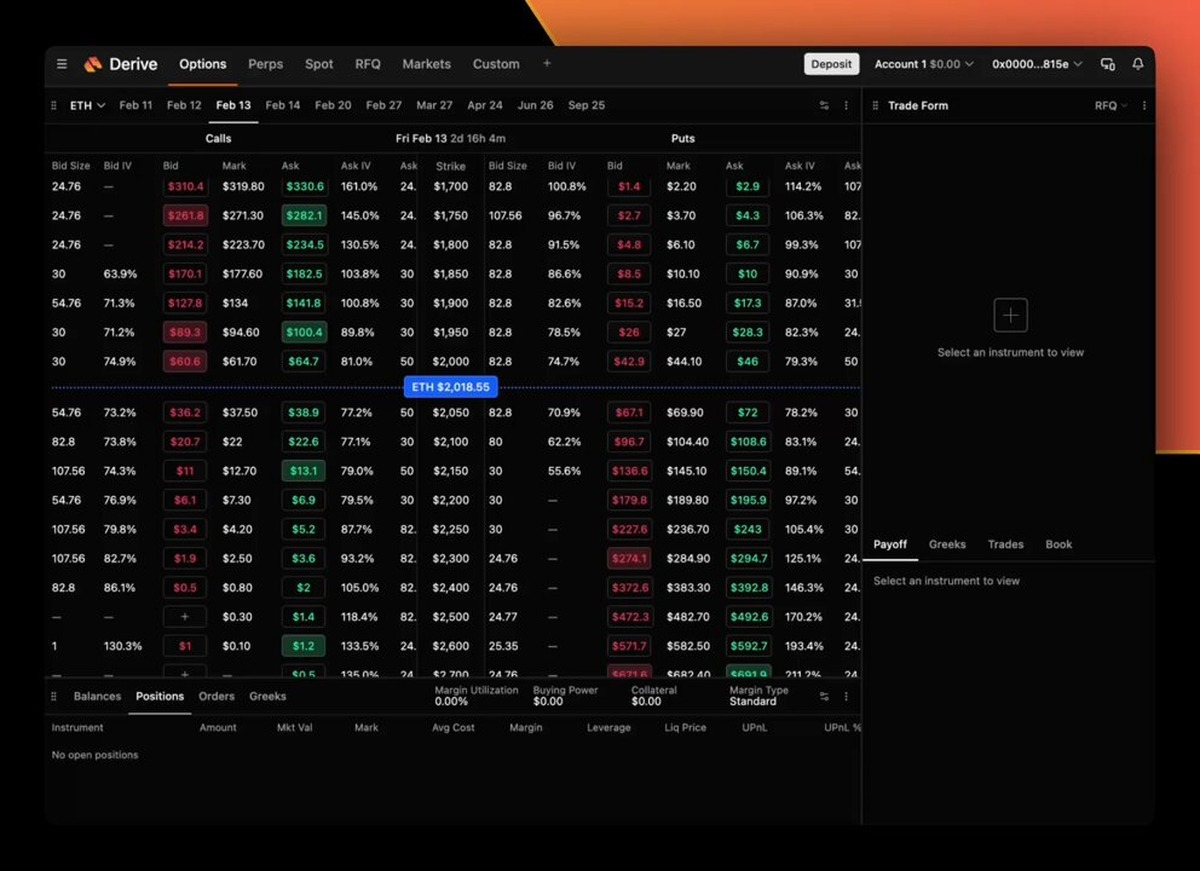Switch to Orders tab
The height and width of the screenshot is (871, 1200).
(216, 696)
